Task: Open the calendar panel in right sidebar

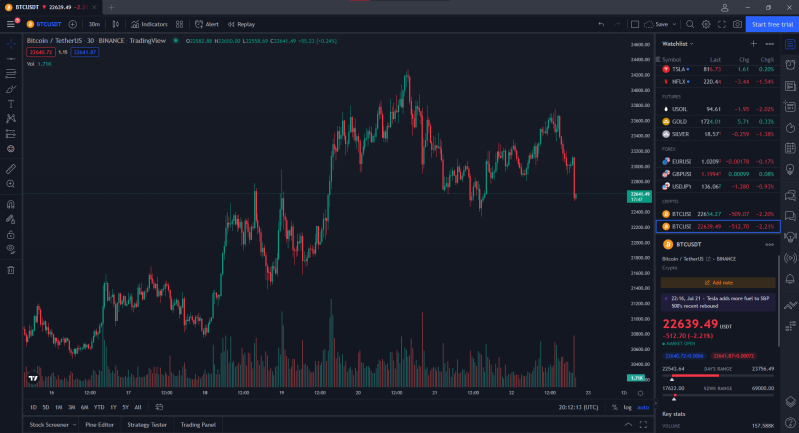Action: tap(790, 148)
